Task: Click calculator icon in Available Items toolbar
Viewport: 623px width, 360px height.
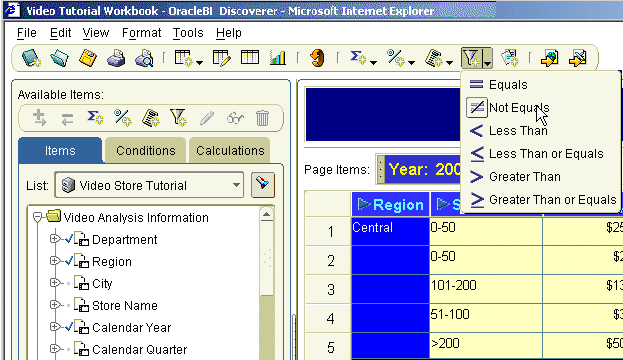Action: point(151,118)
